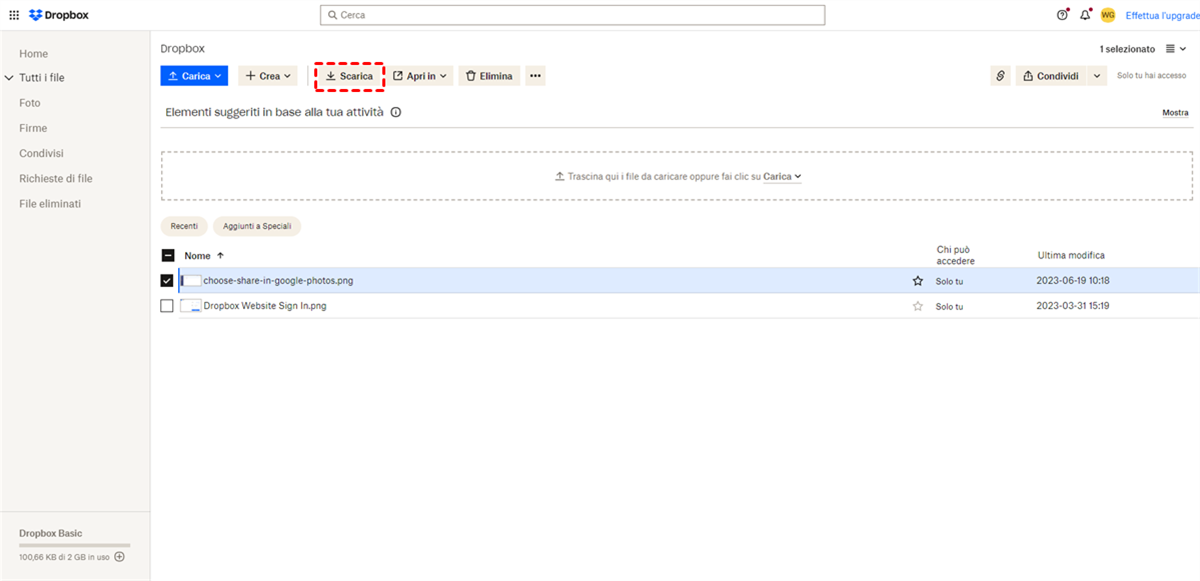Open the notifications bell
This screenshot has width=1200, height=581.
1085,15
